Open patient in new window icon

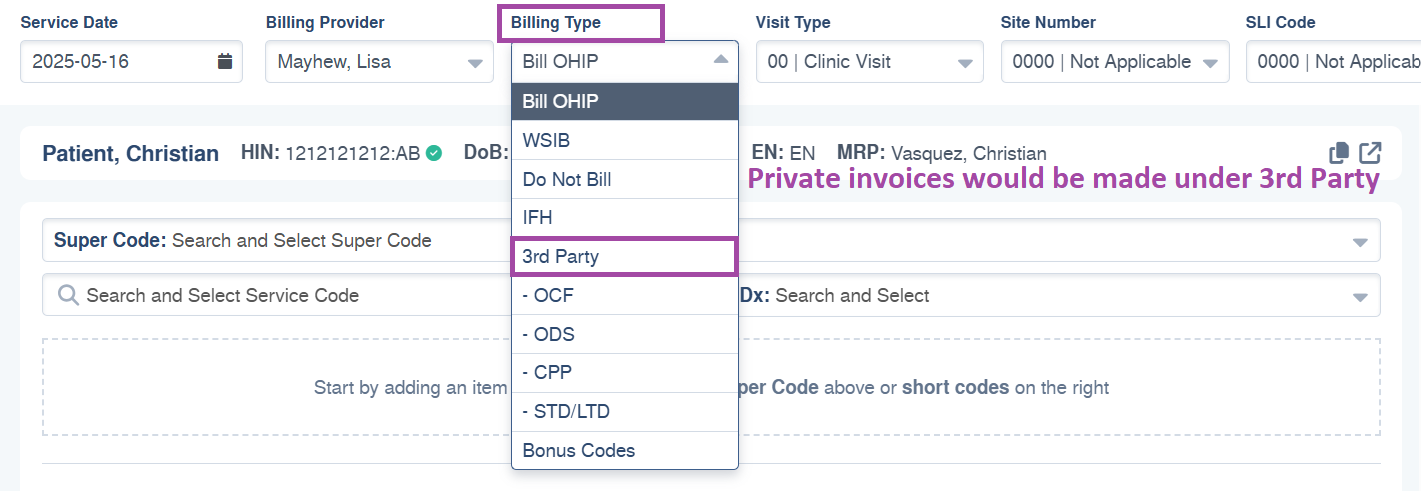click(1370, 153)
